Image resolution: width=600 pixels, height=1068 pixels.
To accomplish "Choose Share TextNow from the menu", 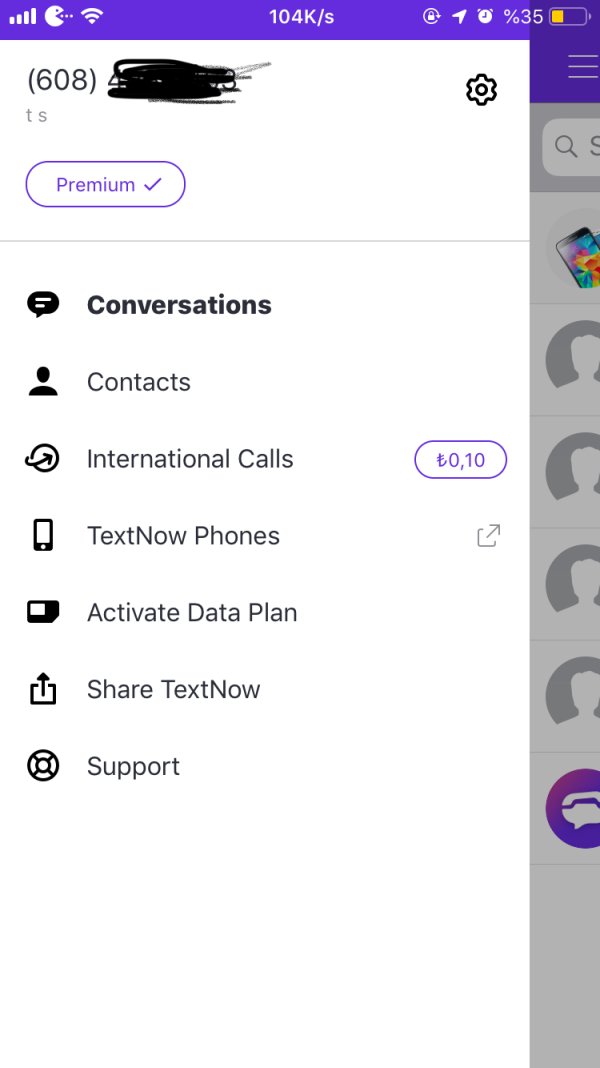I will [173, 689].
